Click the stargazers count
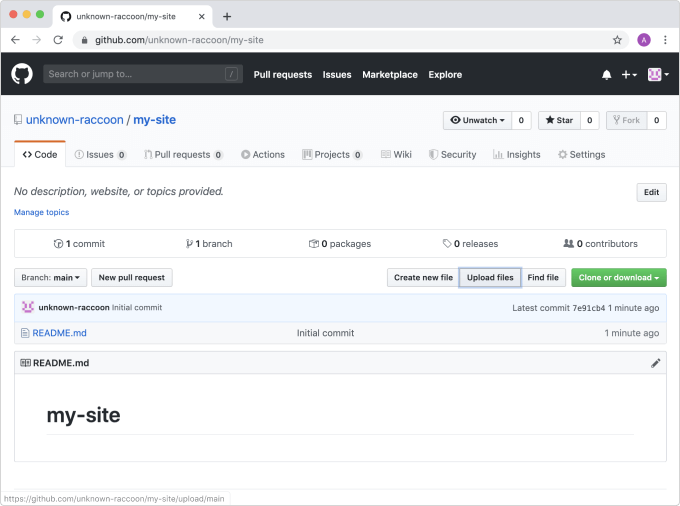 pyautogui.click(x=589, y=120)
